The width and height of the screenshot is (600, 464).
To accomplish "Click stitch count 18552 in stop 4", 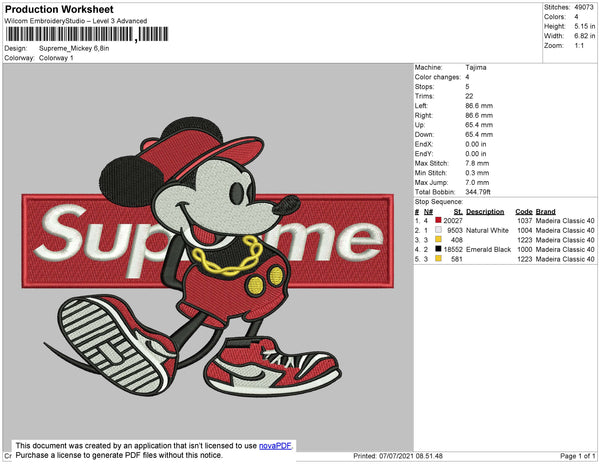I will tap(453, 249).
